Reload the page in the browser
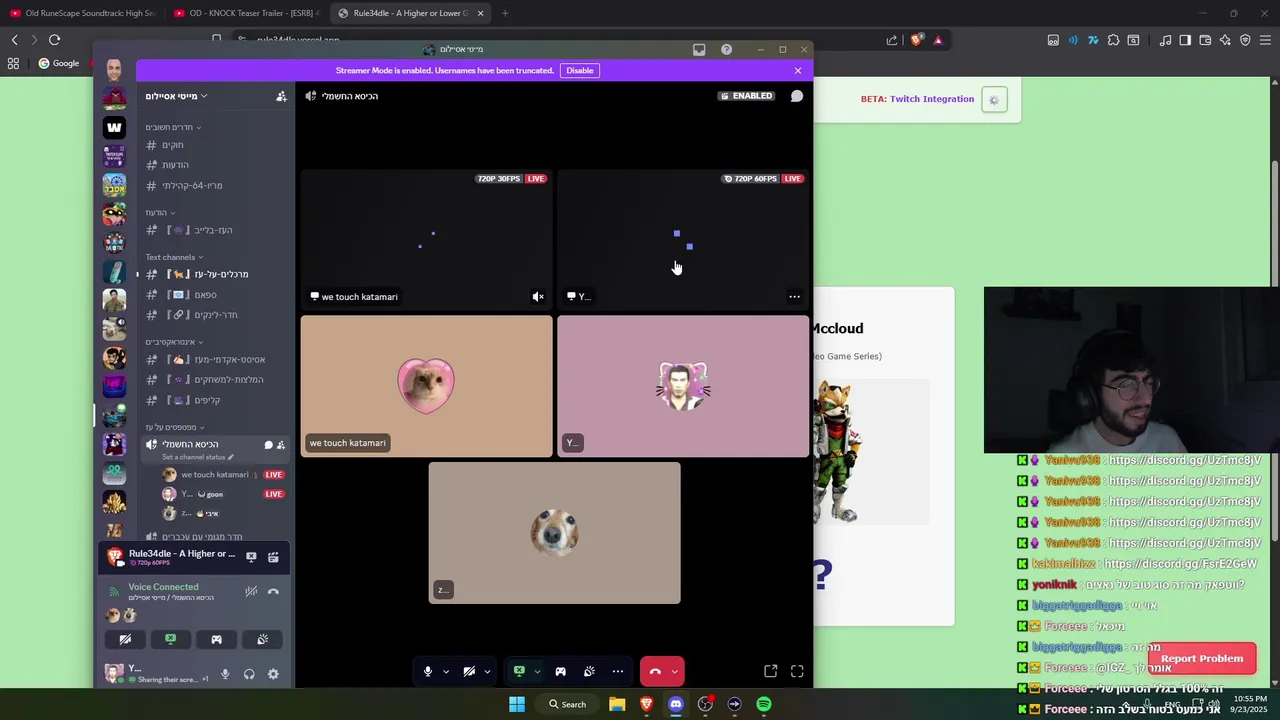 (54, 40)
